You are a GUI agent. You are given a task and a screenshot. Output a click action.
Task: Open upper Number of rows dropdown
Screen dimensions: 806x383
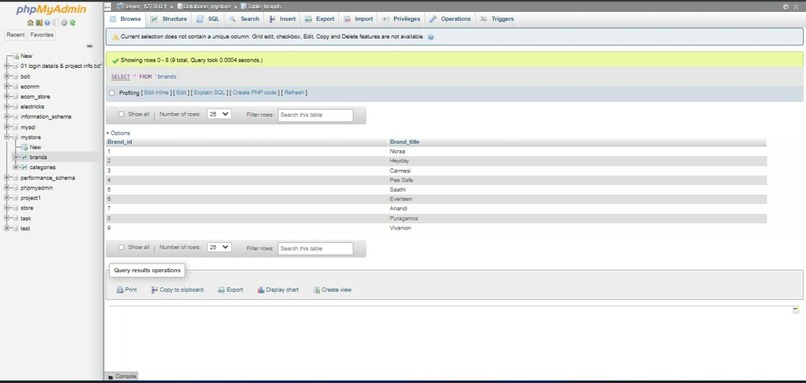tap(219, 114)
